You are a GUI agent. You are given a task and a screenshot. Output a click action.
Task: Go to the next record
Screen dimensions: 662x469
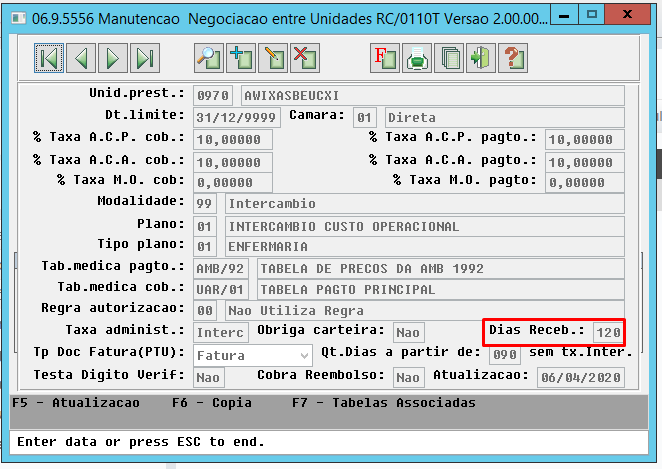pos(113,58)
